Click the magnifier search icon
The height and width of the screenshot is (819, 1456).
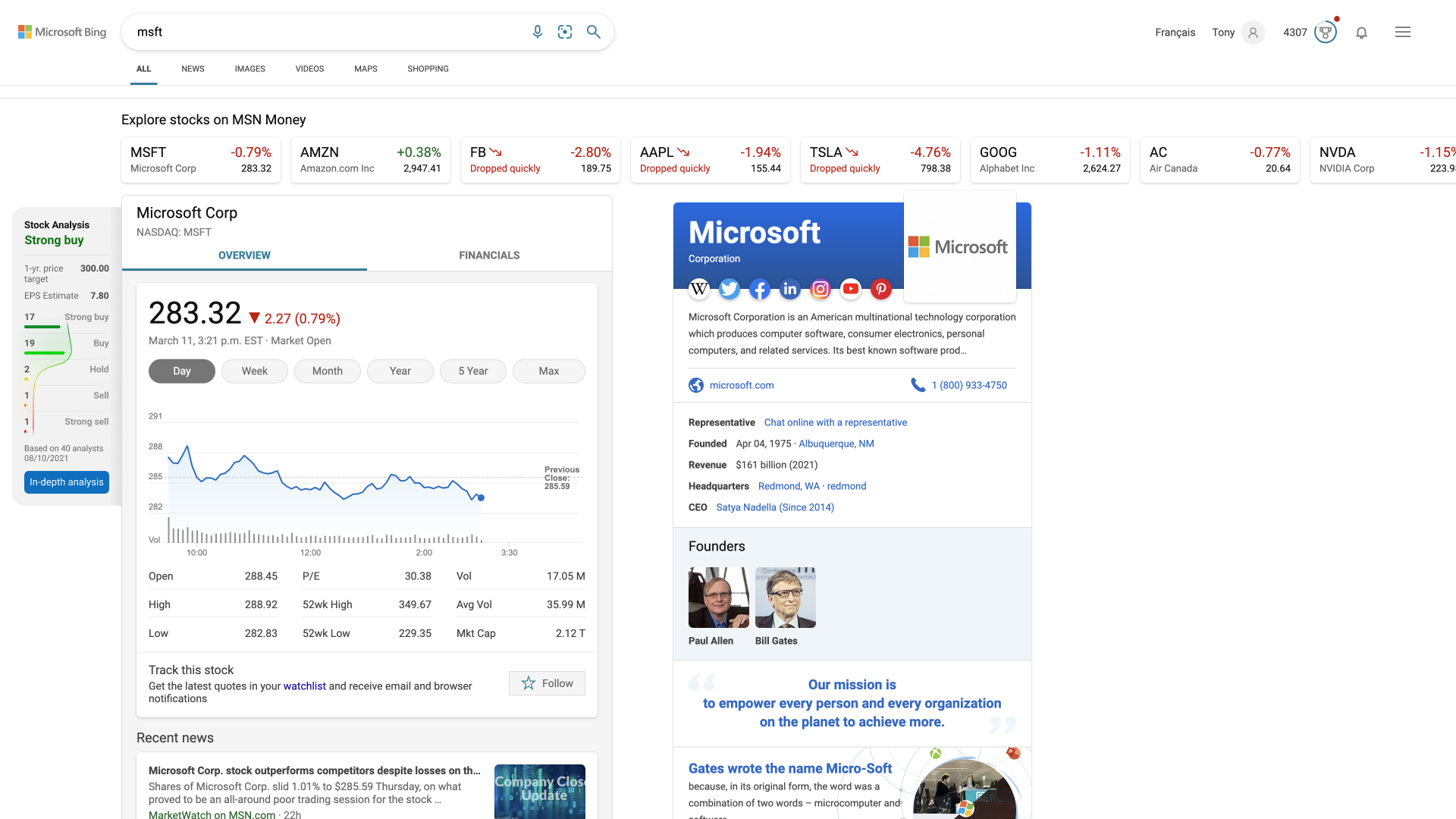click(594, 32)
